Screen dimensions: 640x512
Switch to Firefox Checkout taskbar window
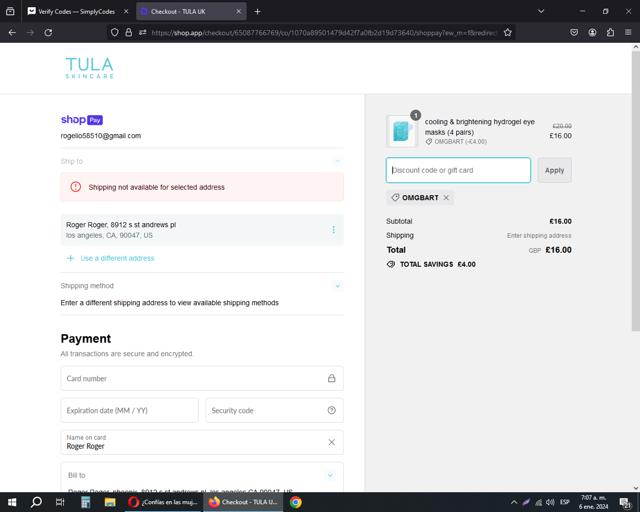(x=243, y=502)
